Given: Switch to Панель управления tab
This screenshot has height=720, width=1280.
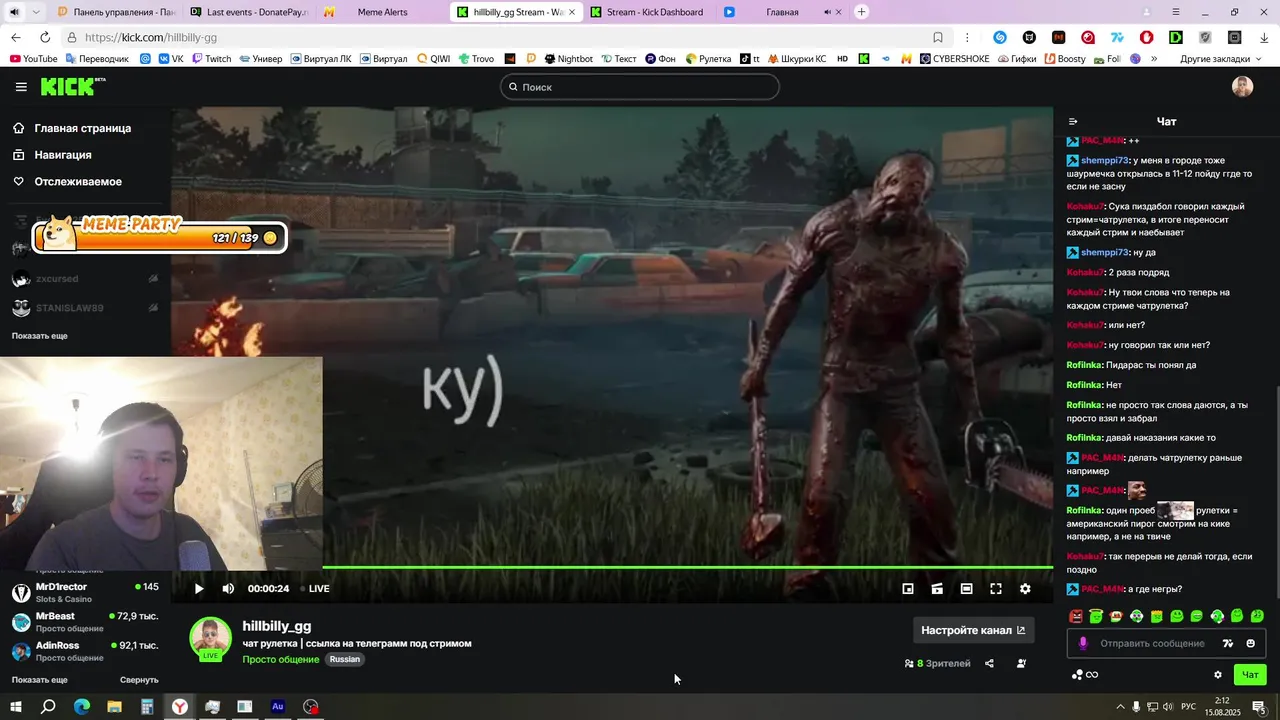Looking at the screenshot, I should coord(116,12).
